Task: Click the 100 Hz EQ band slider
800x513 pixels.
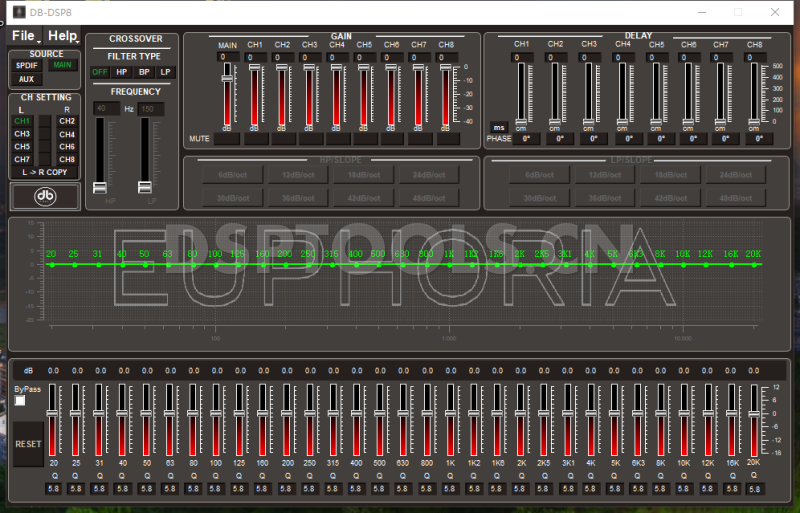Action: pyautogui.click(x=216, y=420)
